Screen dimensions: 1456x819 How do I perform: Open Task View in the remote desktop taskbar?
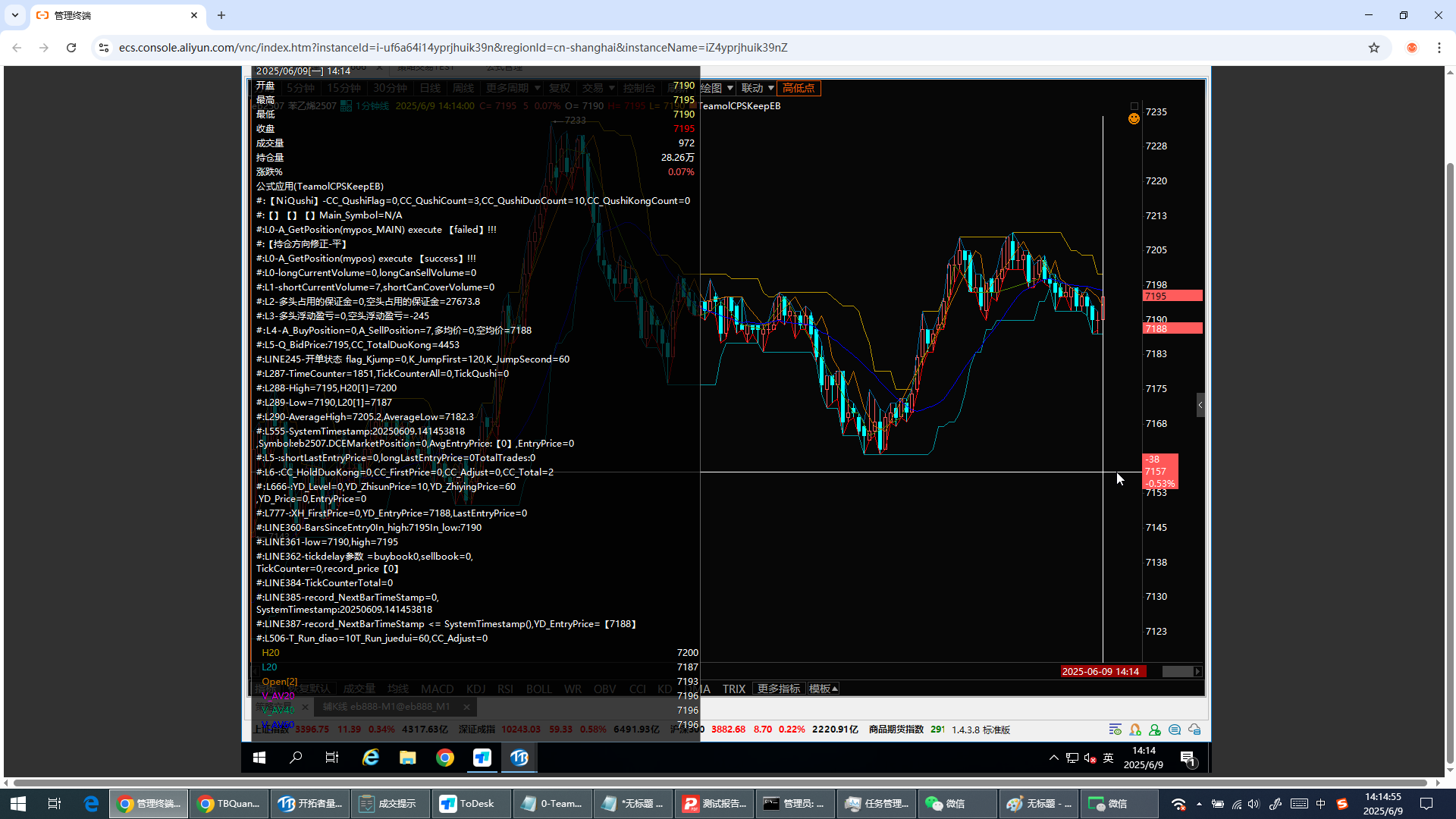point(332,758)
